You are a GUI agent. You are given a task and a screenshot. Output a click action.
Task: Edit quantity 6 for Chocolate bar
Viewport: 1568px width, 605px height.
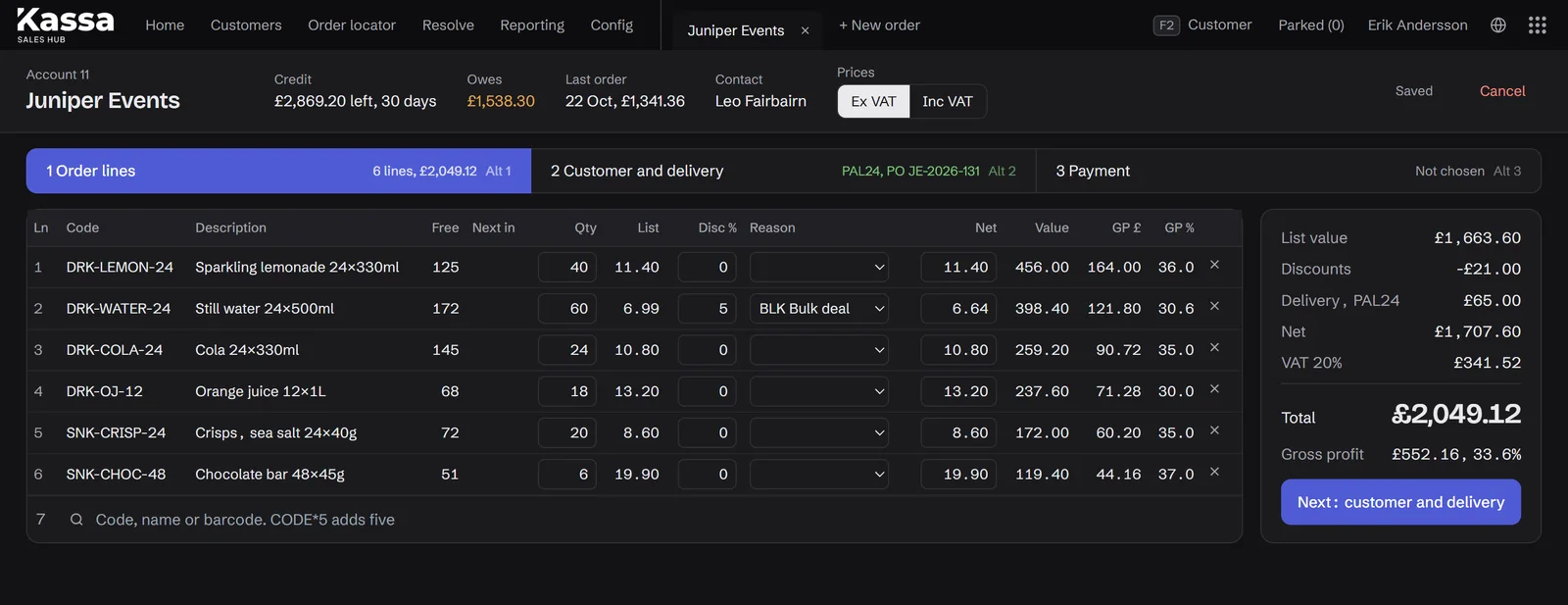[x=566, y=474]
